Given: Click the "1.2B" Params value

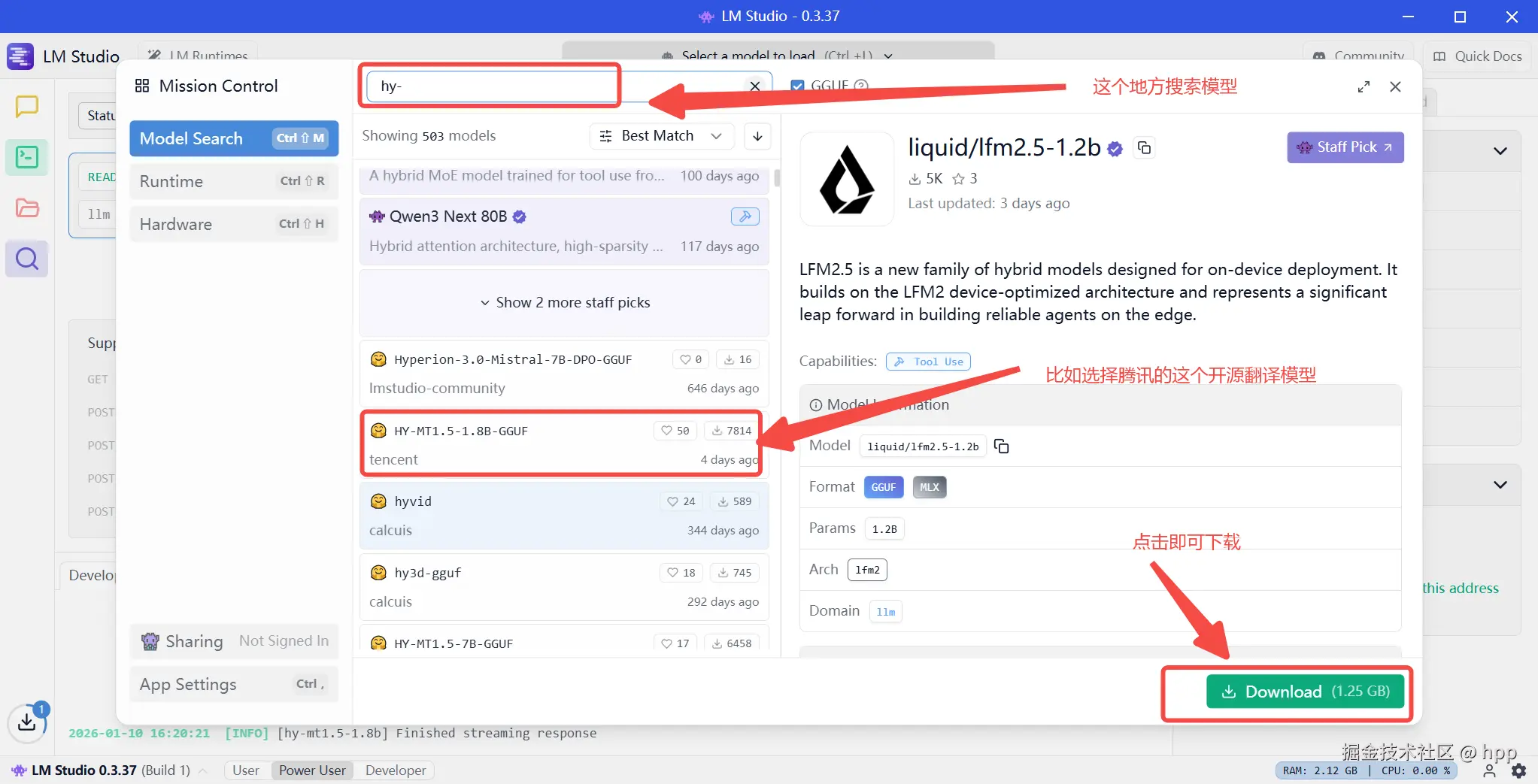Looking at the screenshot, I should (x=884, y=528).
